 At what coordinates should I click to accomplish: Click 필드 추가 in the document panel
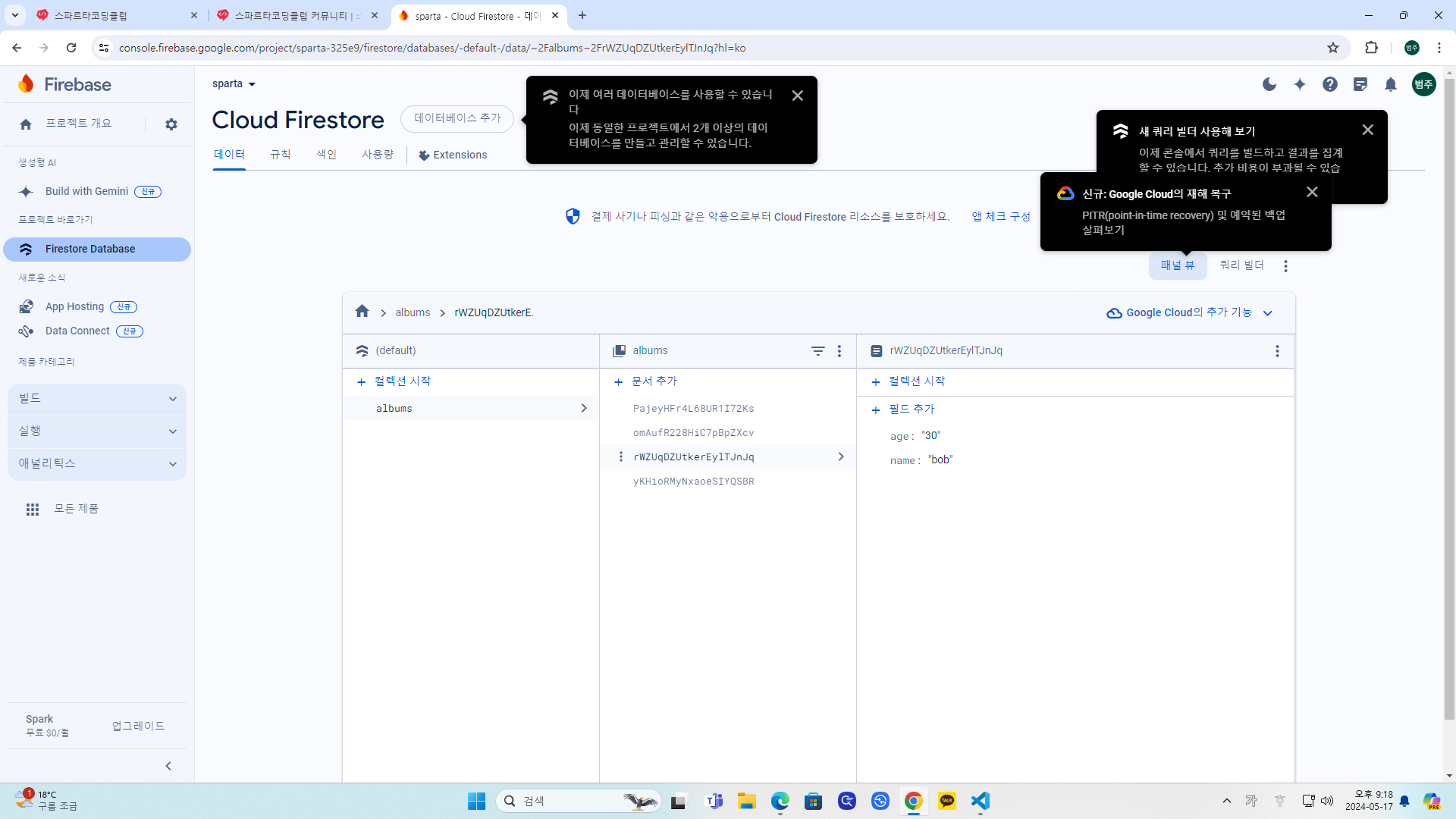tap(903, 409)
